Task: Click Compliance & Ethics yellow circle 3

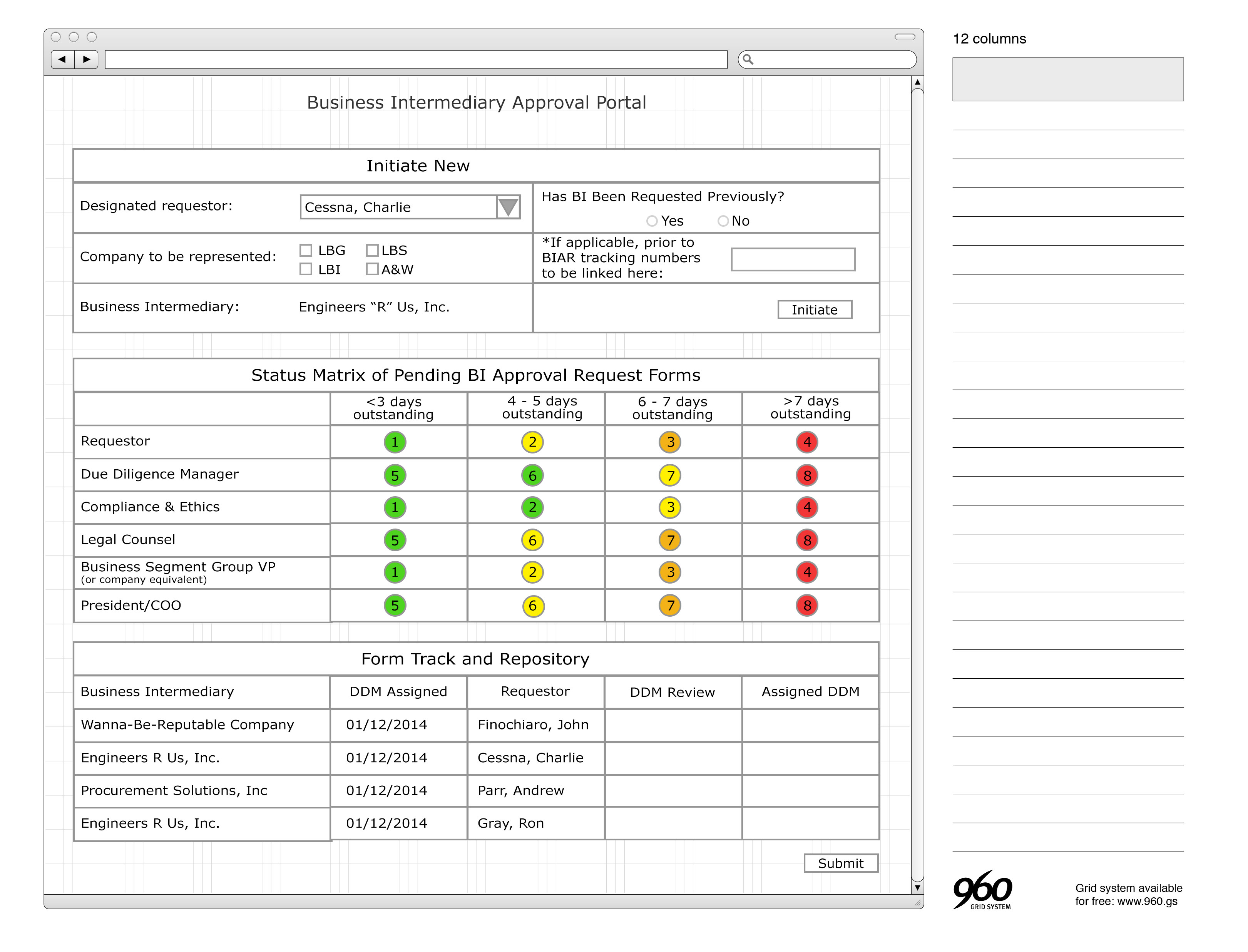Action: click(670, 507)
